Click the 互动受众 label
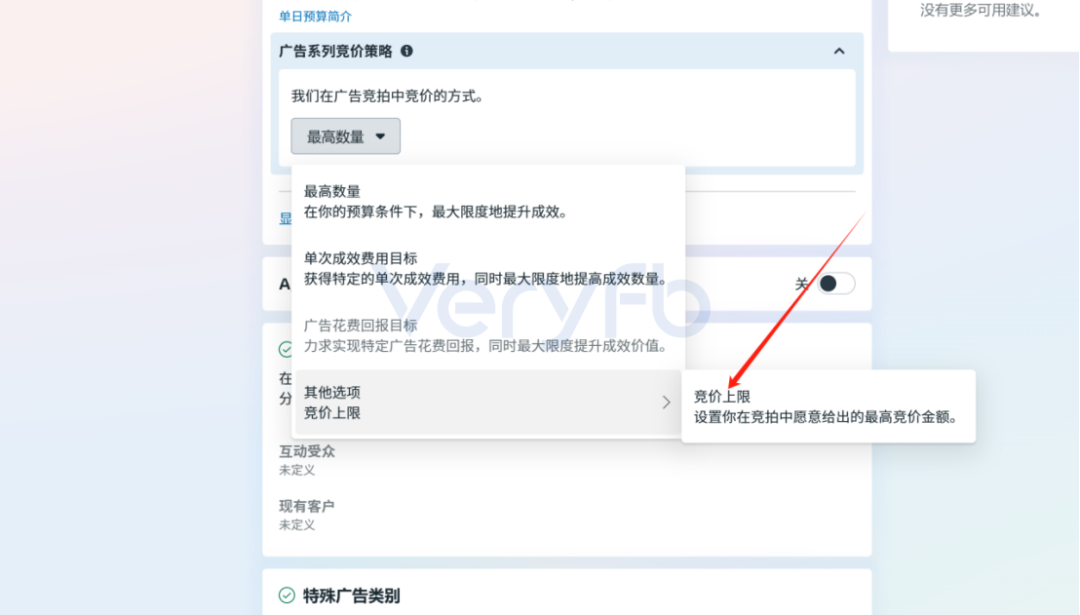The width and height of the screenshot is (1080, 615). [307, 451]
